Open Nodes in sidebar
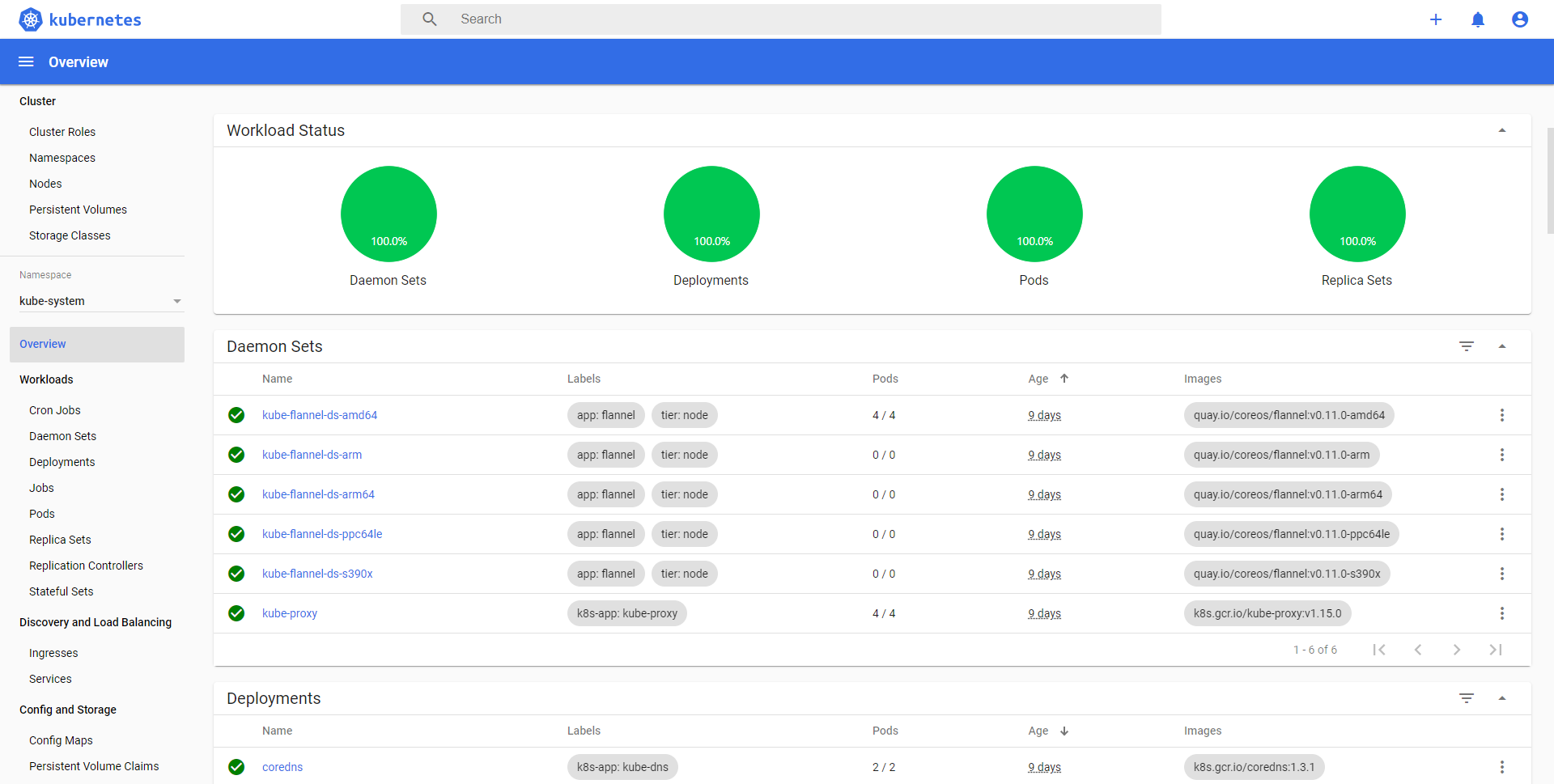 pos(45,184)
